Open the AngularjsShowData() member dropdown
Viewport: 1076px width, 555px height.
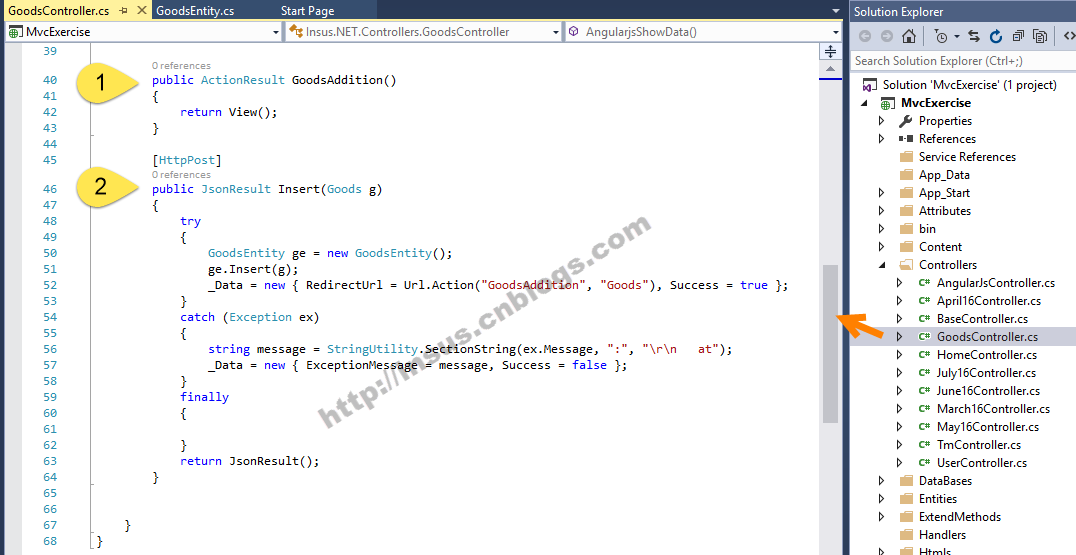[835, 32]
